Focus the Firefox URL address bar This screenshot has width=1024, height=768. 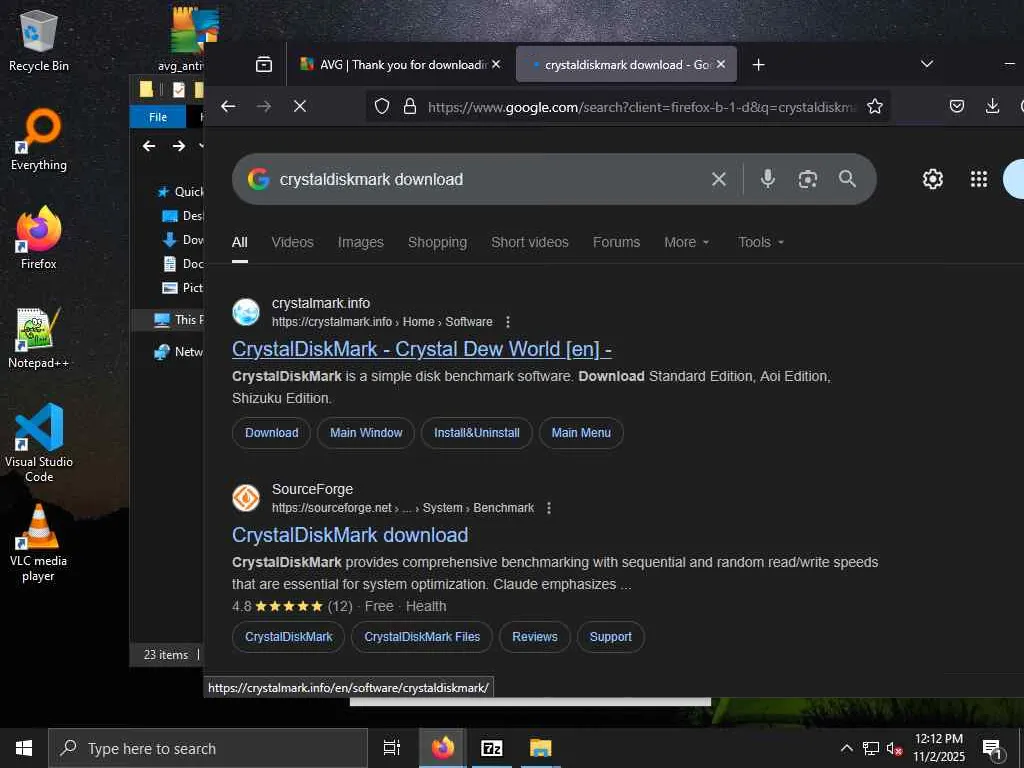click(x=641, y=106)
